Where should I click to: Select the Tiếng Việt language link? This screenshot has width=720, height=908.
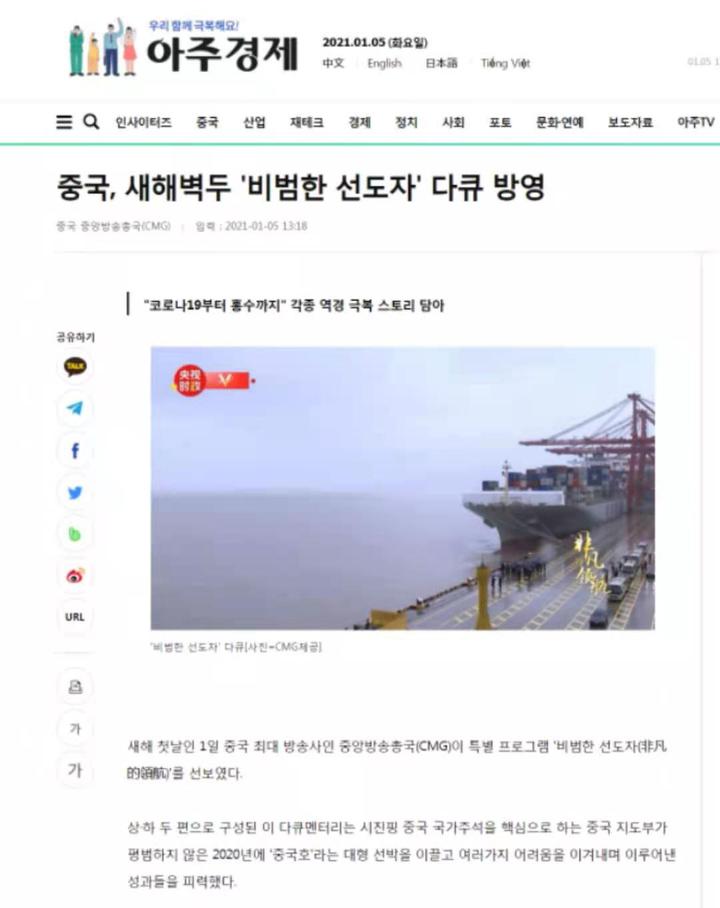pos(505,63)
